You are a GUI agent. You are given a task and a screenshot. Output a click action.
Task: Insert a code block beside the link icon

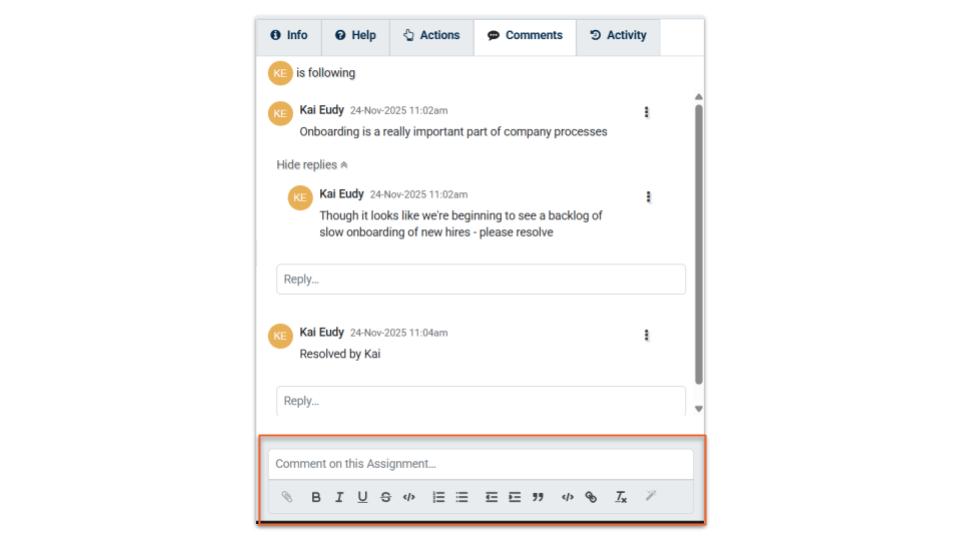568,497
